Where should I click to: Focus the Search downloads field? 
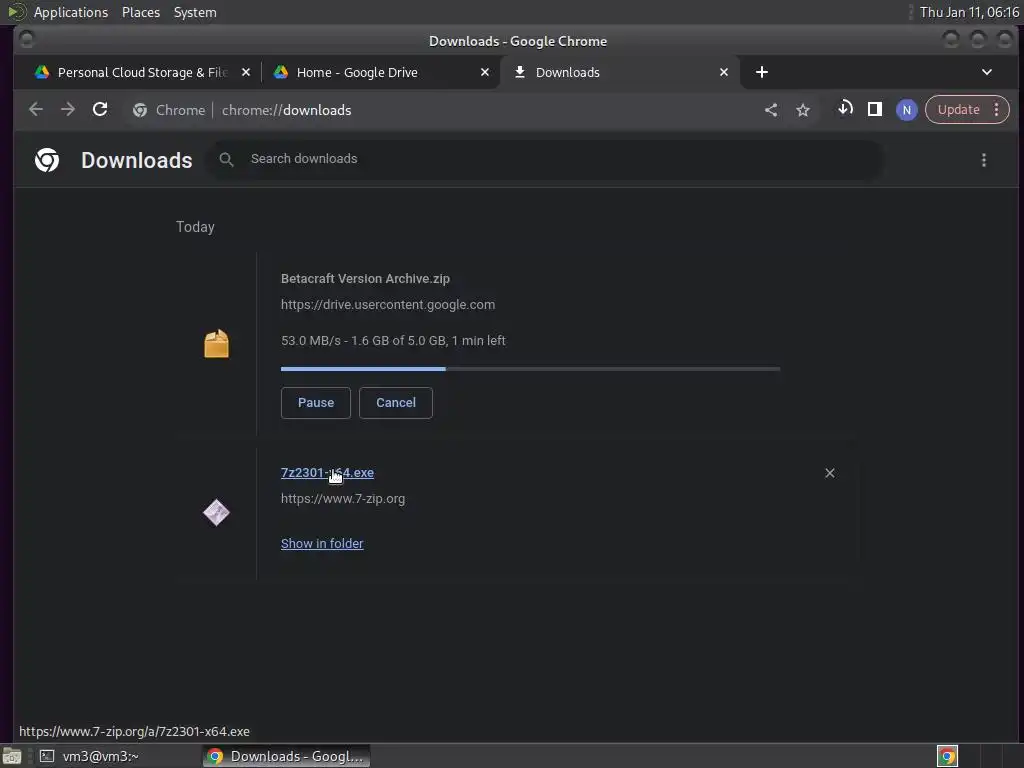point(545,159)
